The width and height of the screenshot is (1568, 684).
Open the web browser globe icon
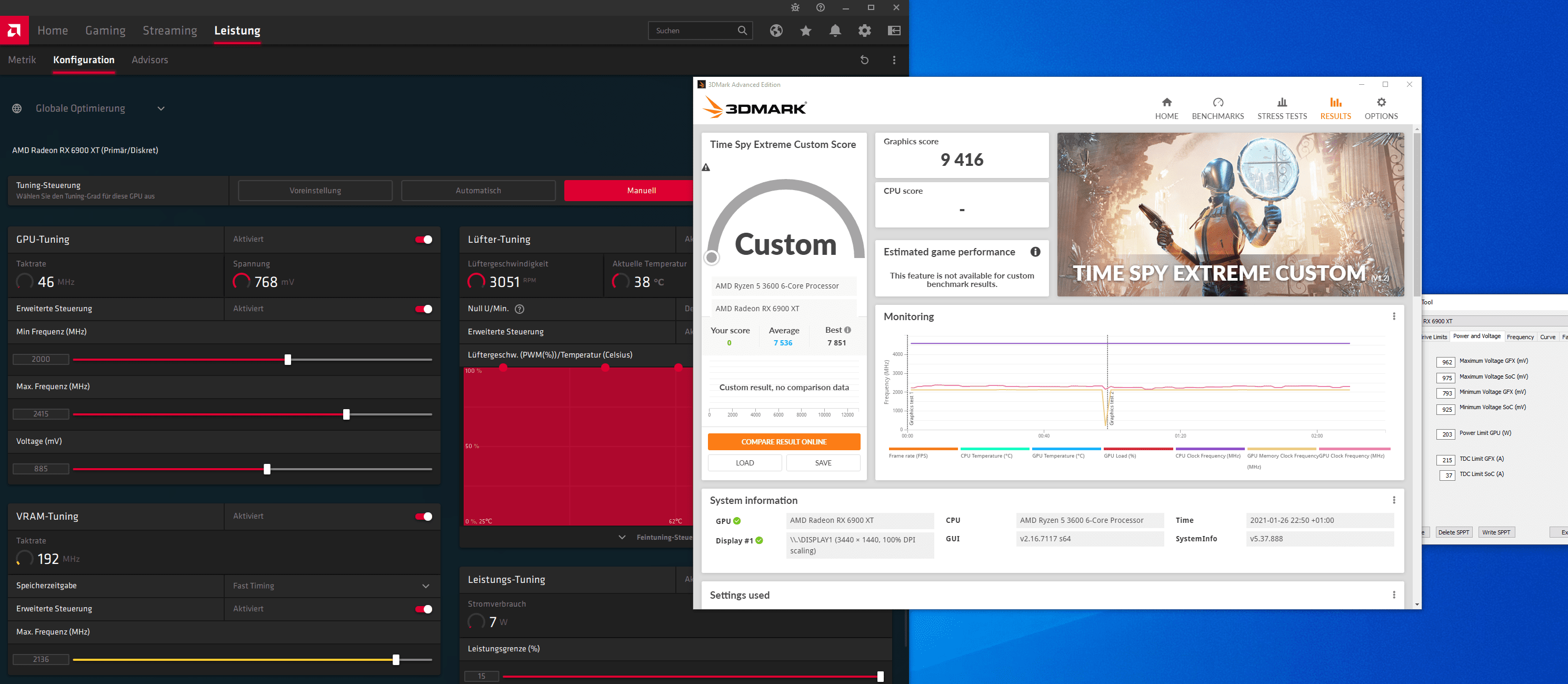(x=776, y=31)
